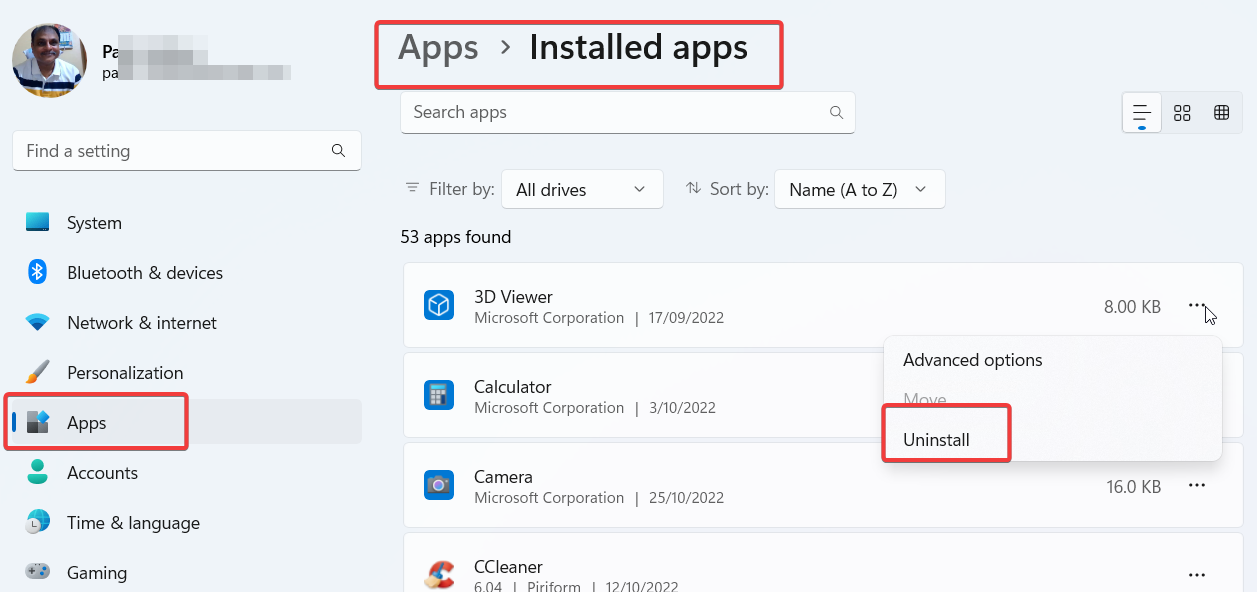Switch to grid view layout

pyautogui.click(x=1221, y=112)
